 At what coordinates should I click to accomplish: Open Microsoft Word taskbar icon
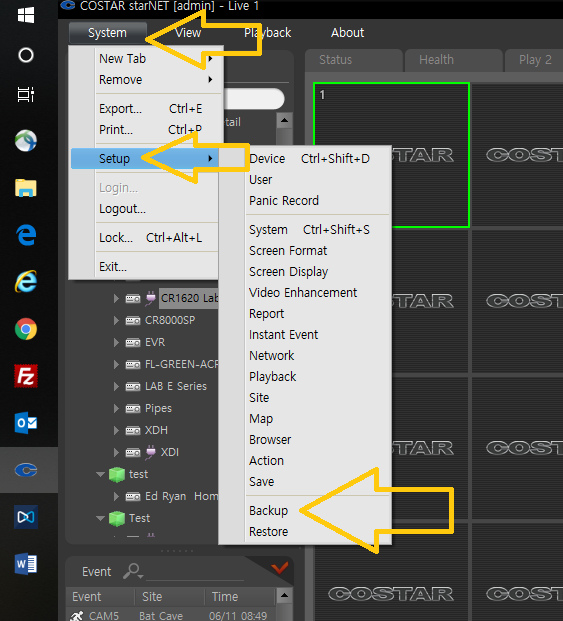26,564
